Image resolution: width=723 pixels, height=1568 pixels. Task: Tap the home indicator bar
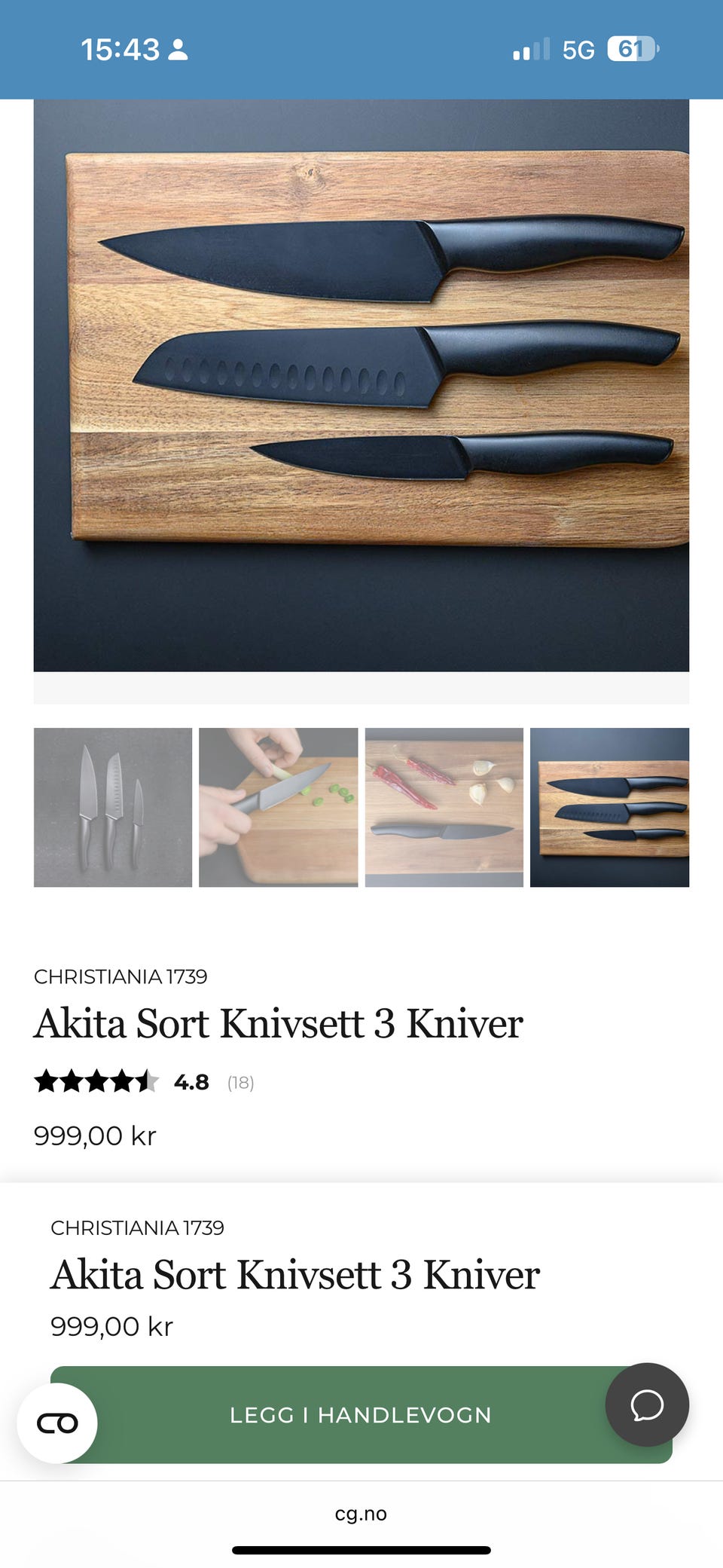click(361, 1551)
